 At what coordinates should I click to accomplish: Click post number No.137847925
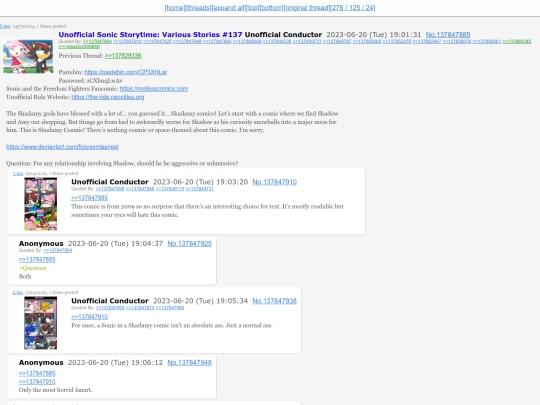click(x=189, y=243)
